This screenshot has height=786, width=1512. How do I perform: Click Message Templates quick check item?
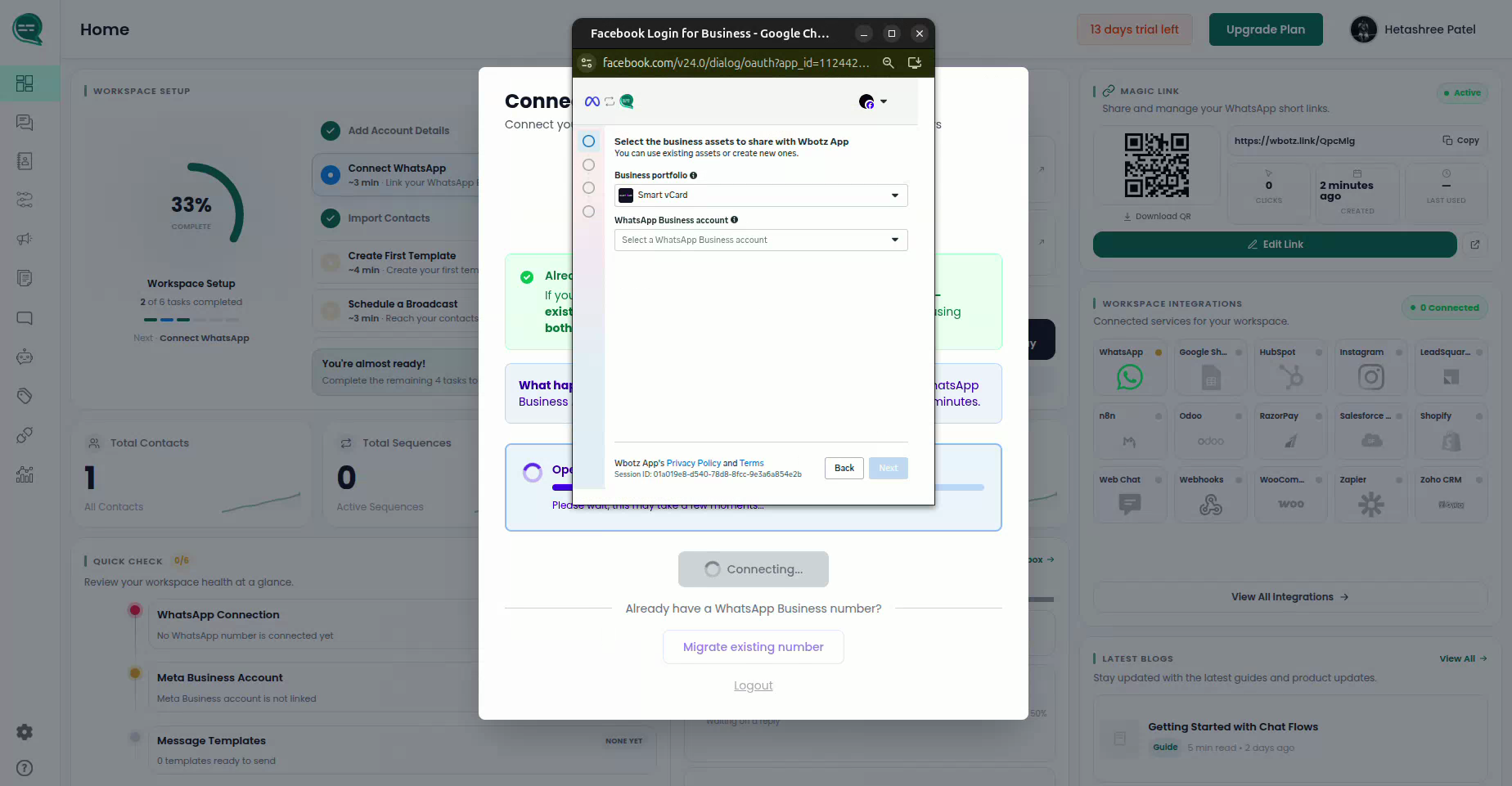click(401, 751)
